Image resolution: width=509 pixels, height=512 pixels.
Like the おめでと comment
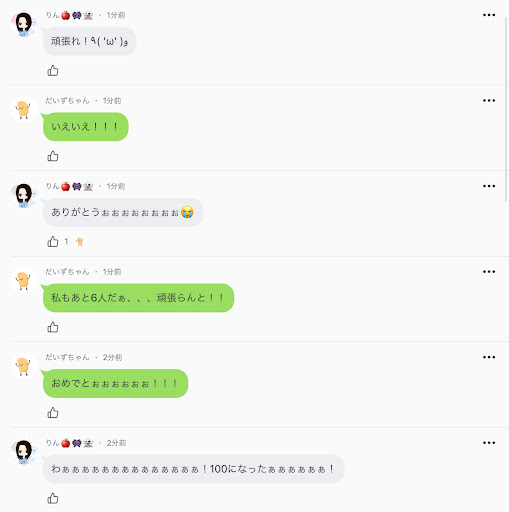pos(53,413)
